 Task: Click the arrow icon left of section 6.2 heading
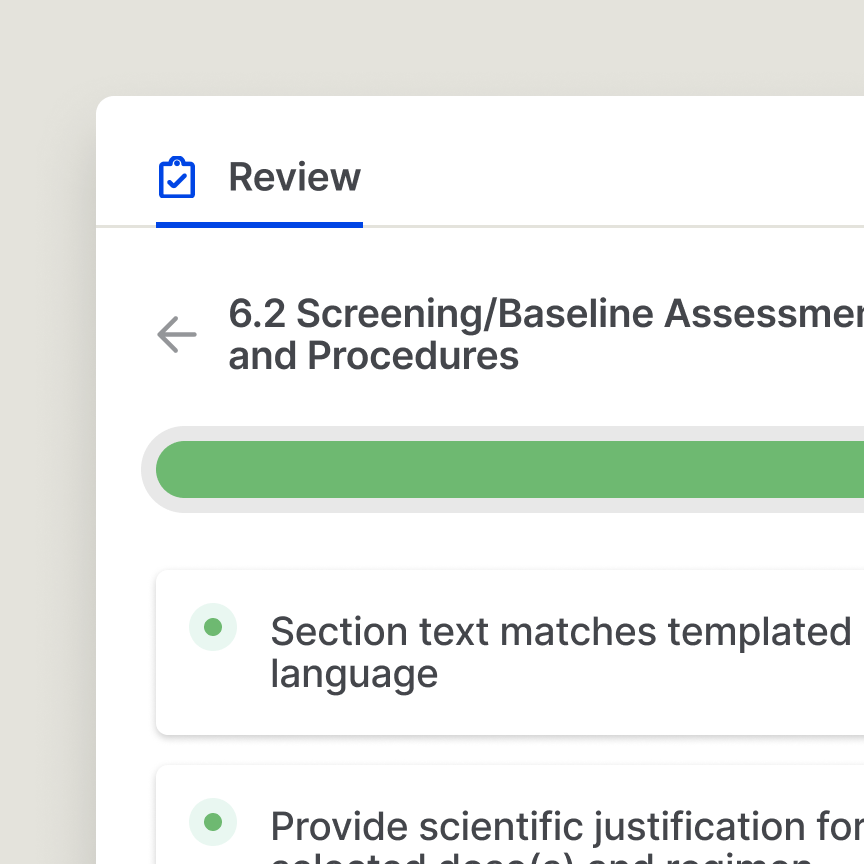point(177,335)
